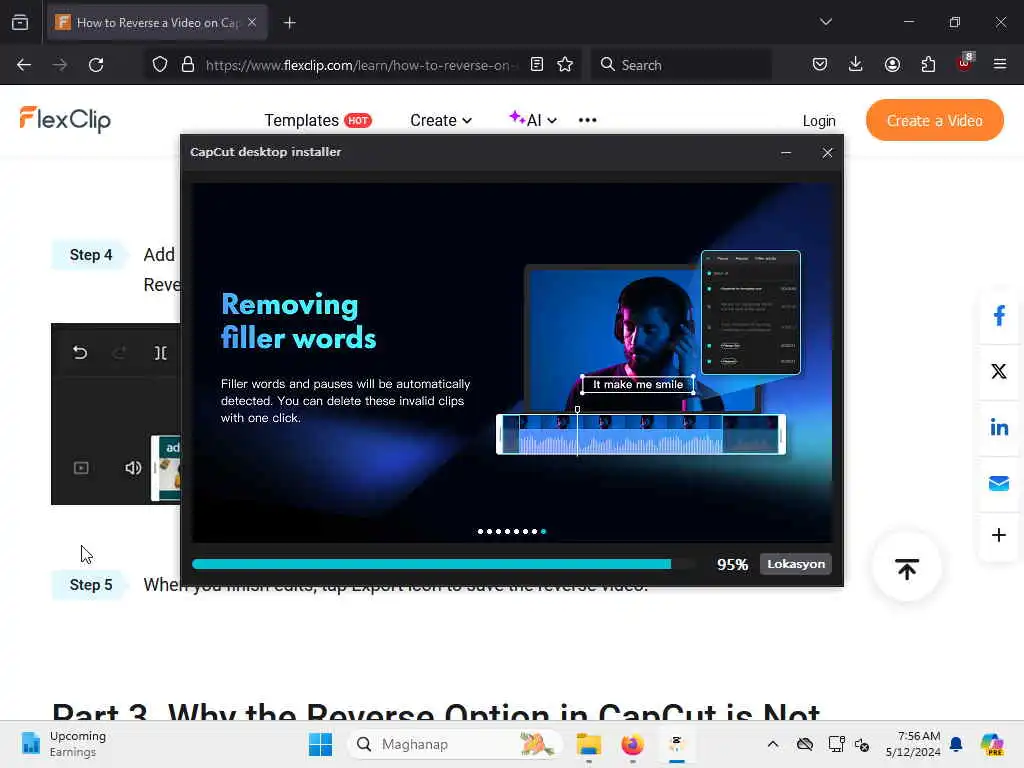Share the article on Facebook

(x=999, y=316)
